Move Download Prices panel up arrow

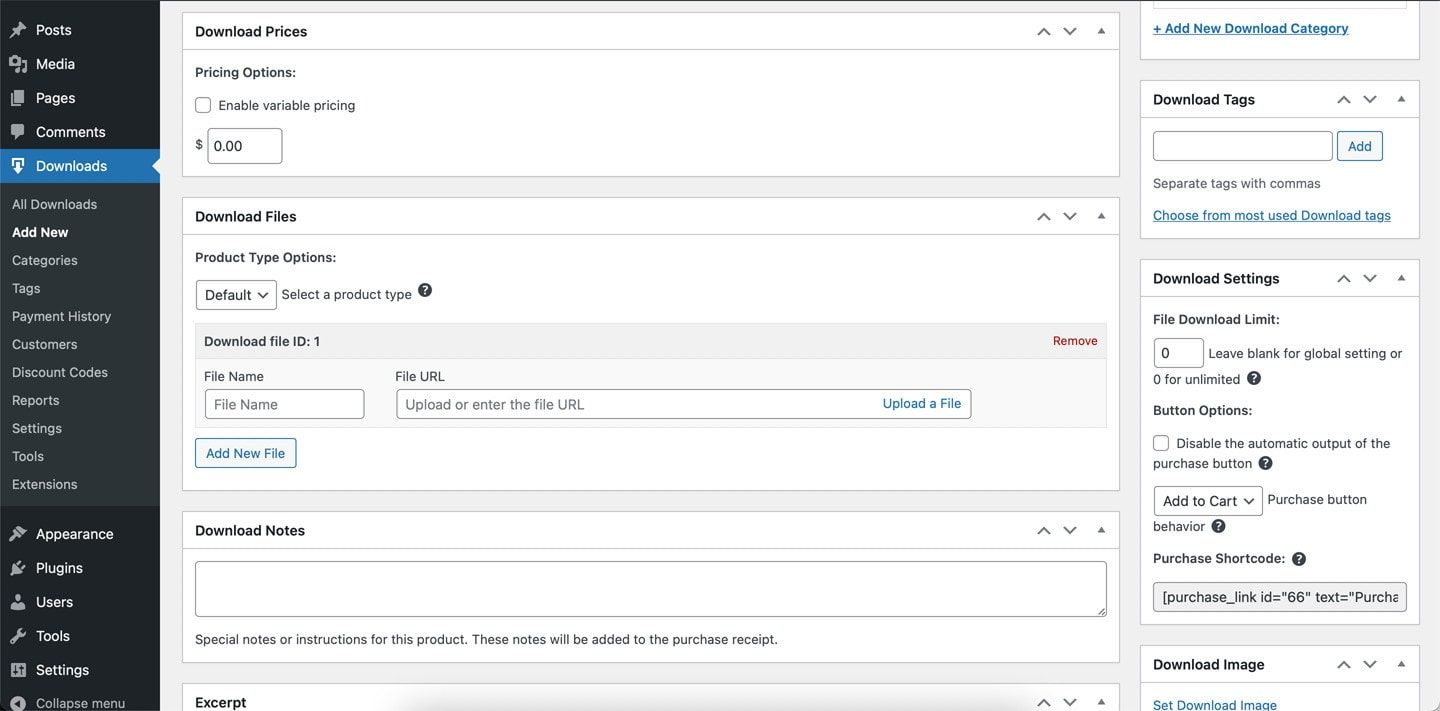coord(1043,32)
